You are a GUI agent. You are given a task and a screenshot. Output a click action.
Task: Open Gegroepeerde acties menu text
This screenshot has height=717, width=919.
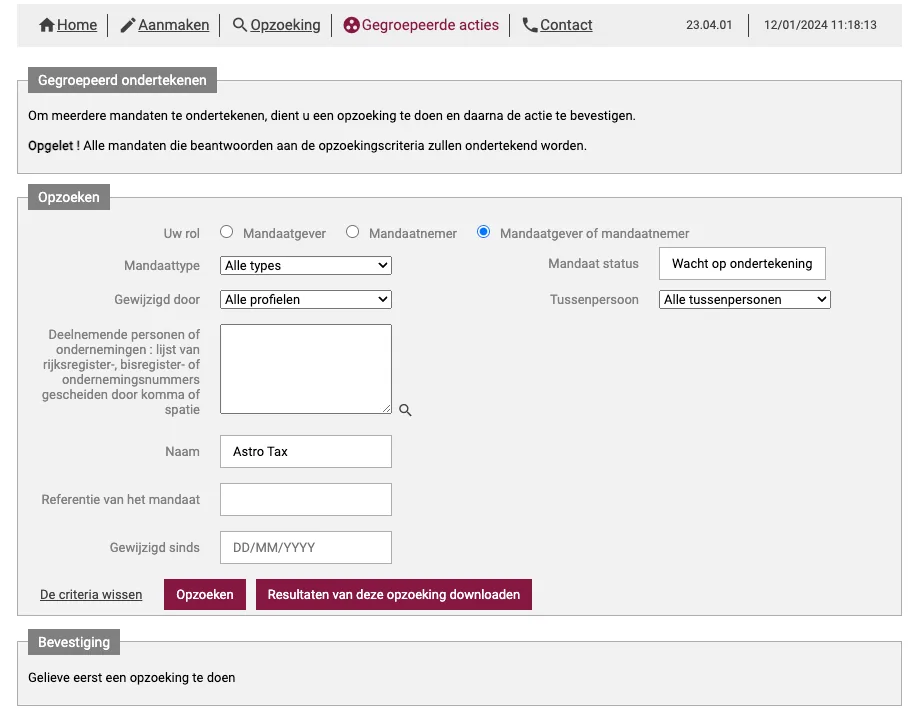(x=430, y=25)
